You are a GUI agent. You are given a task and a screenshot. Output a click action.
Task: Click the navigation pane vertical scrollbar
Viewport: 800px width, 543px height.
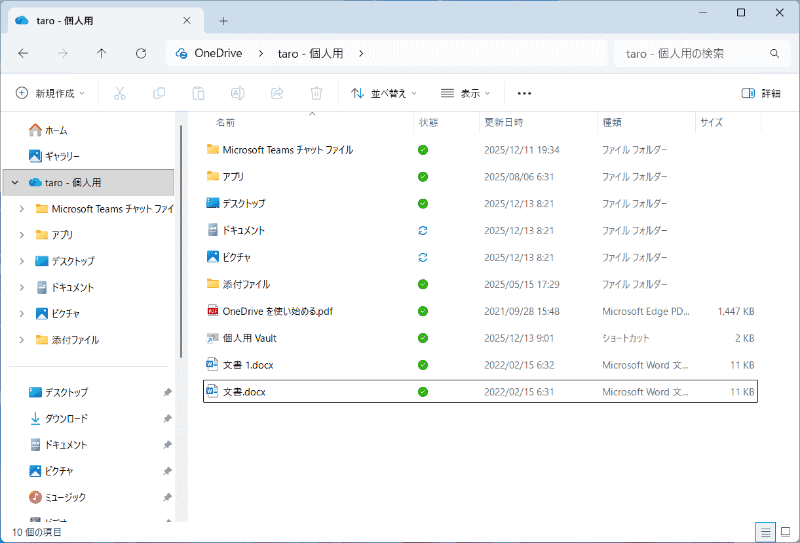[181, 240]
